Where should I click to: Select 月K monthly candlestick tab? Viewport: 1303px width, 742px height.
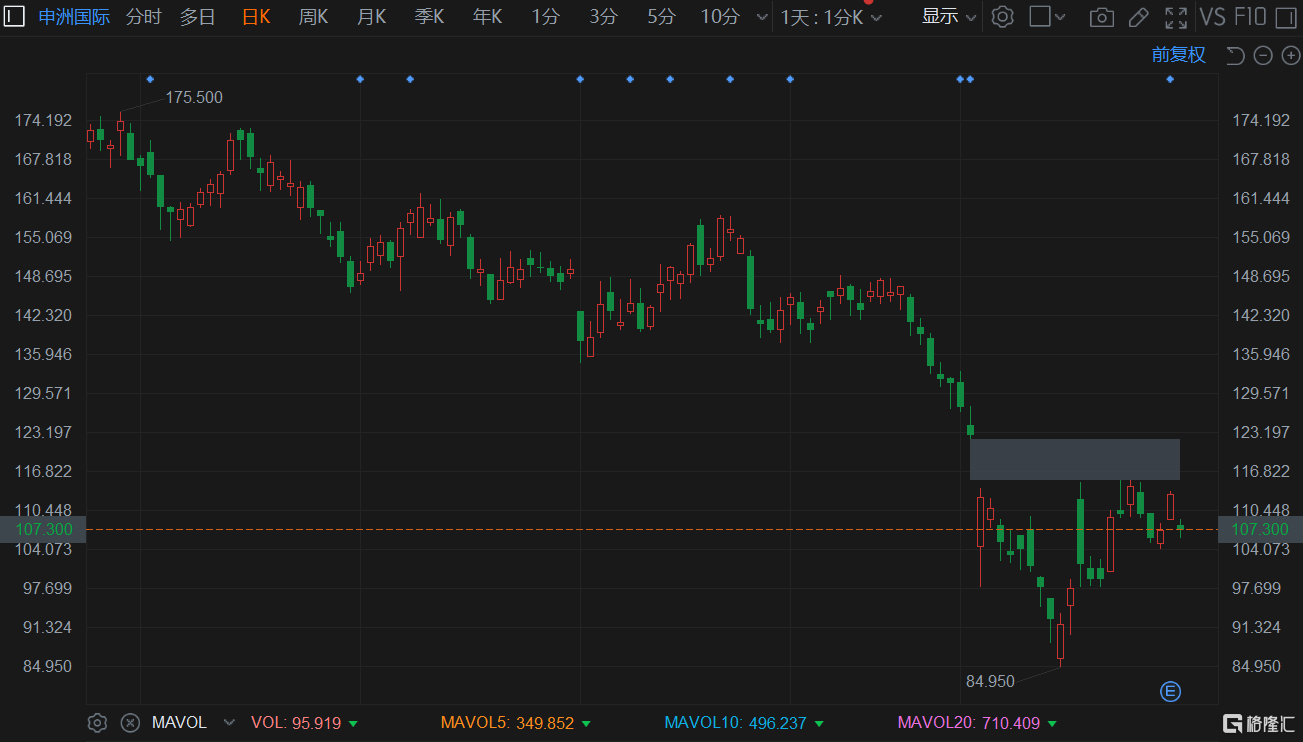(371, 17)
